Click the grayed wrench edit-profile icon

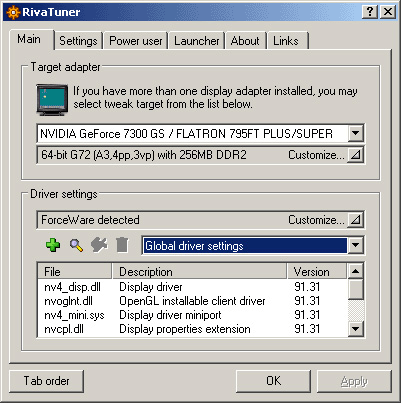coord(99,245)
